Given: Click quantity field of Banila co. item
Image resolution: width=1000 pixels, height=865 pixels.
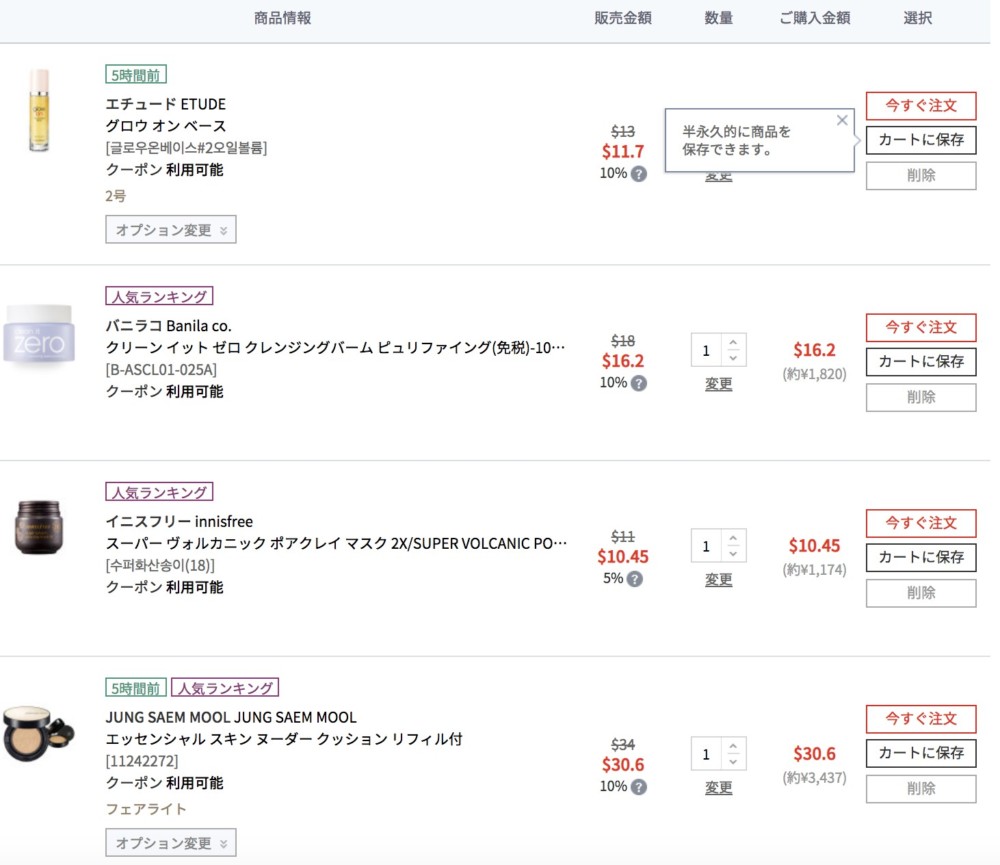Looking at the screenshot, I should point(707,350).
